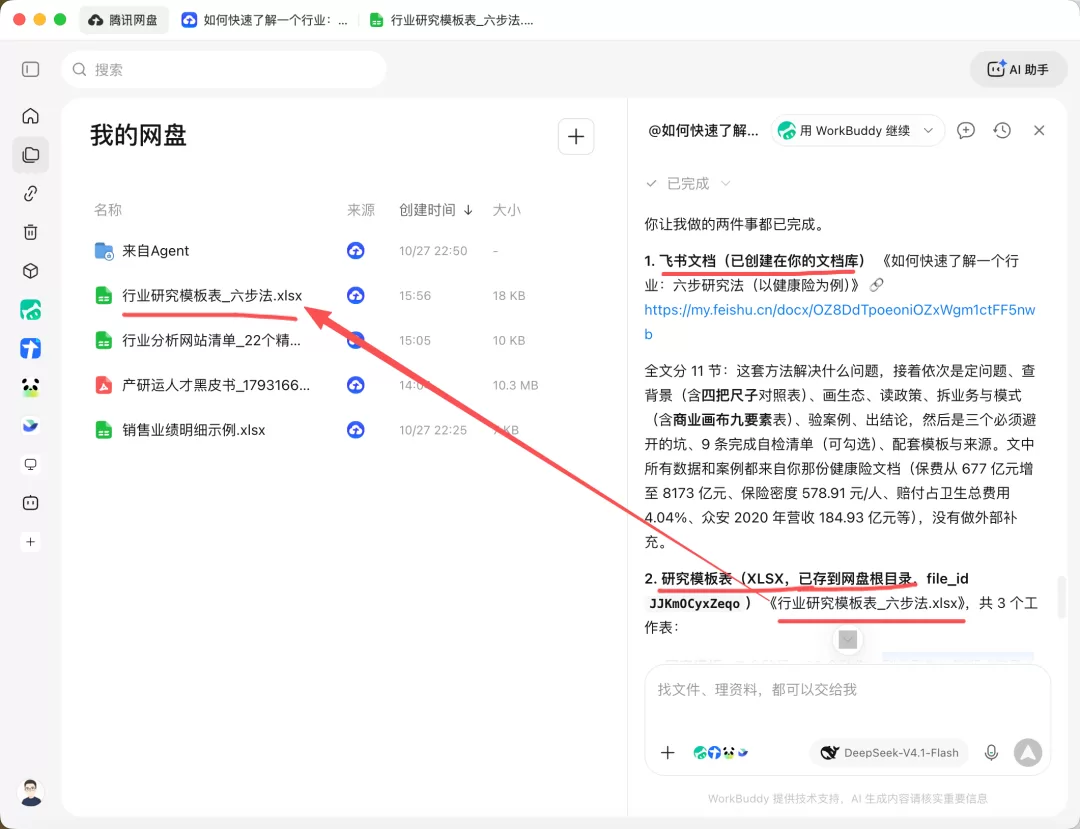Click the file_id code JJKm0CyxZeqo
Image resolution: width=1080 pixels, height=829 pixels.
pyautogui.click(x=694, y=604)
